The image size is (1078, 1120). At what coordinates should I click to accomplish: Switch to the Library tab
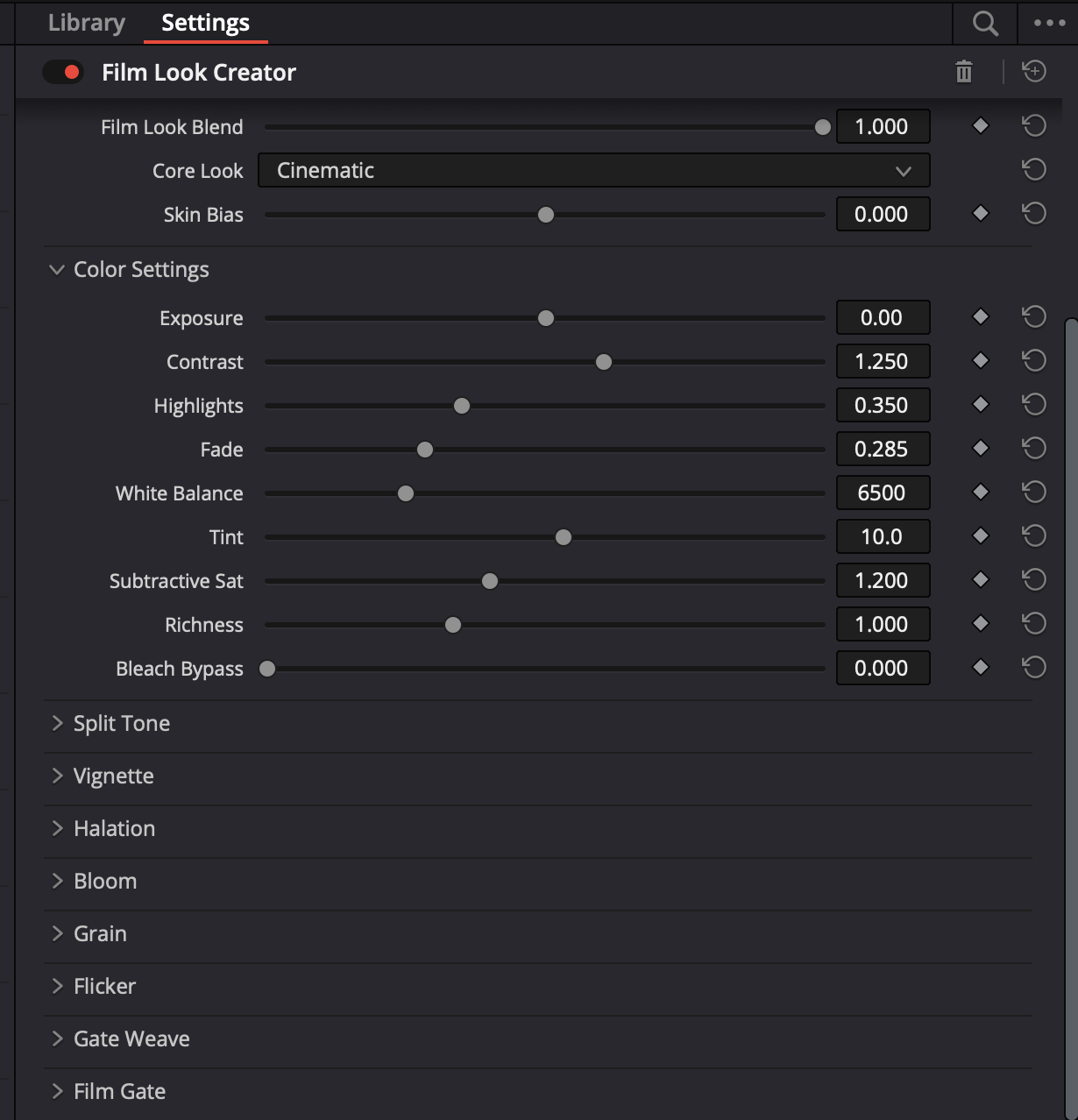[86, 23]
